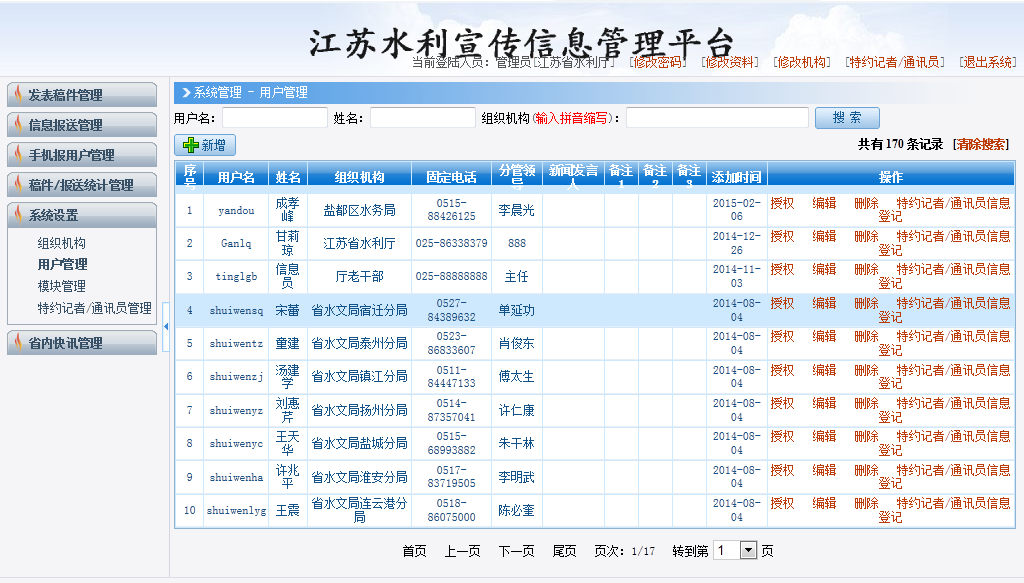Click 删除 for user shuiwenlyg
This screenshot has height=583, width=1024.
[x=867, y=503]
